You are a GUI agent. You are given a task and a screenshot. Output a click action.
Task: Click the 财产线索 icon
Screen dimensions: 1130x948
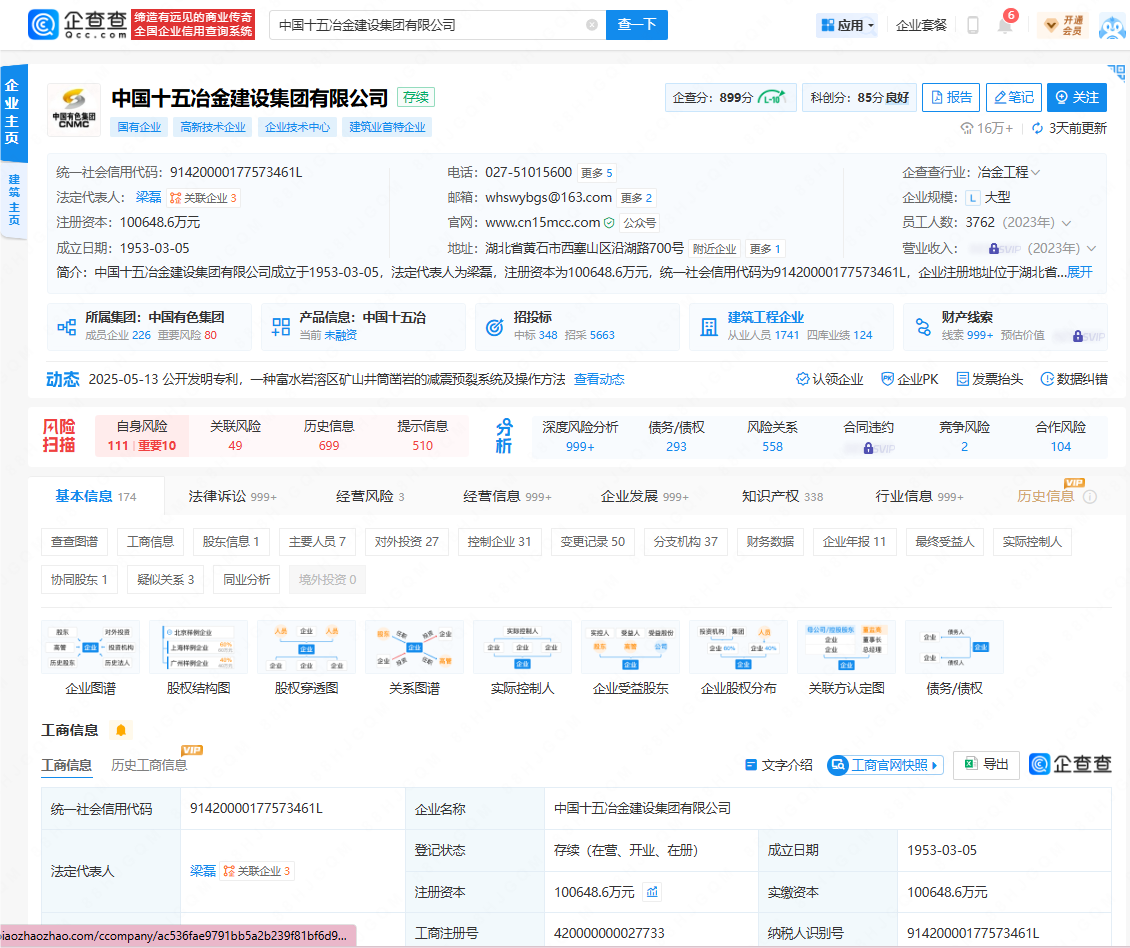click(923, 327)
